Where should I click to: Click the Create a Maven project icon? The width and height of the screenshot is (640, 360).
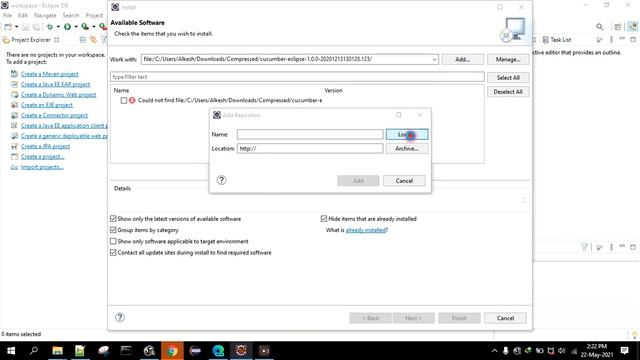[x=14, y=74]
